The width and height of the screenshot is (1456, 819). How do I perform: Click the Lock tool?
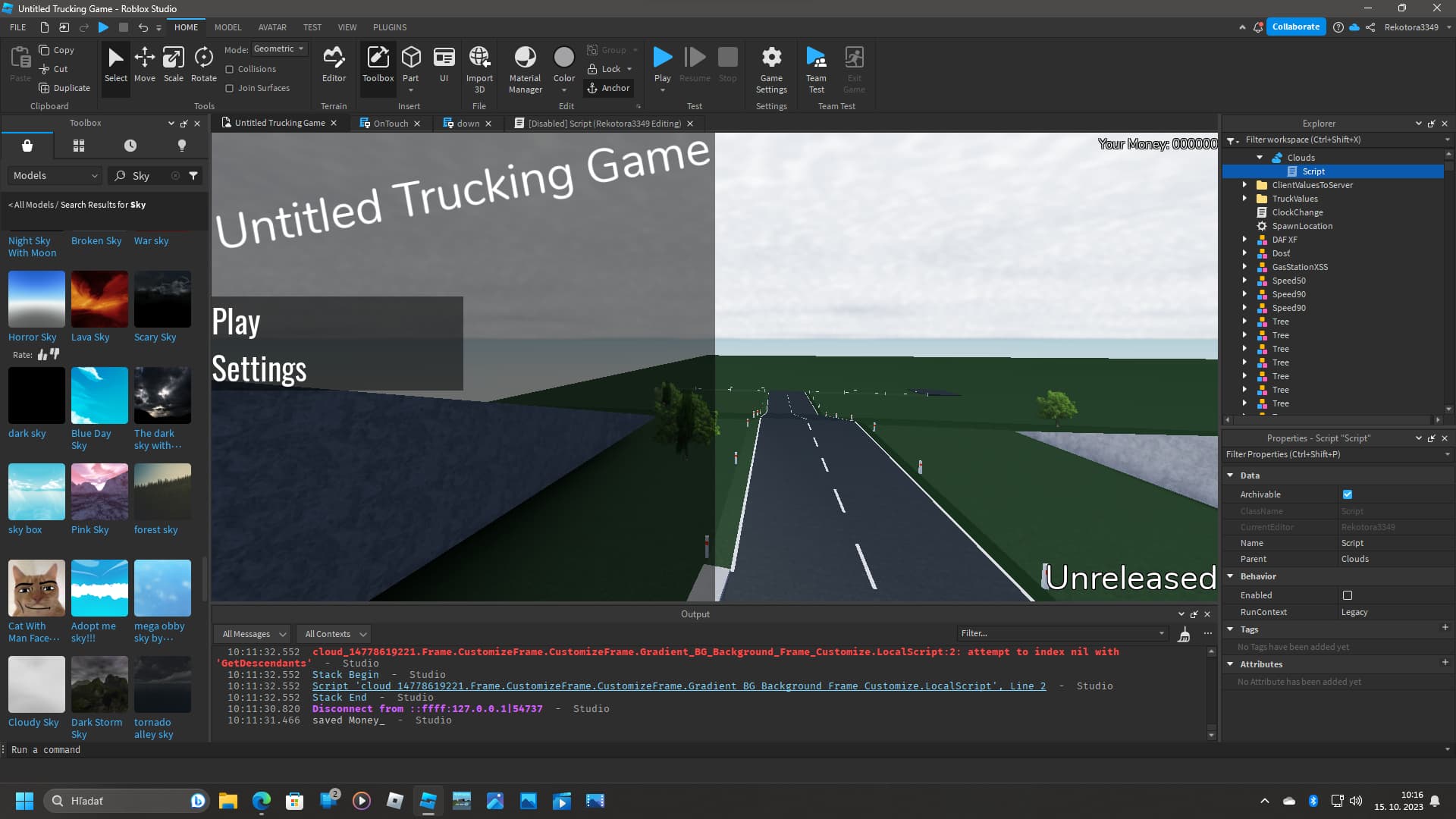coord(604,69)
